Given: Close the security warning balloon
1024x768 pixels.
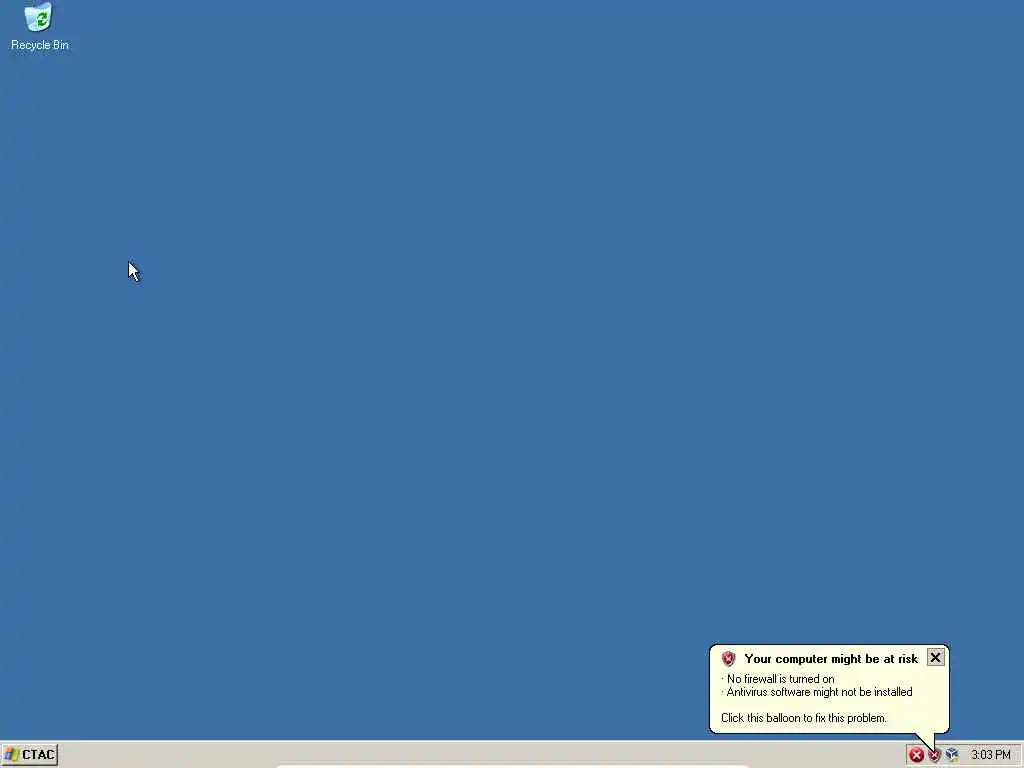Looking at the screenshot, I should pyautogui.click(x=935, y=658).
